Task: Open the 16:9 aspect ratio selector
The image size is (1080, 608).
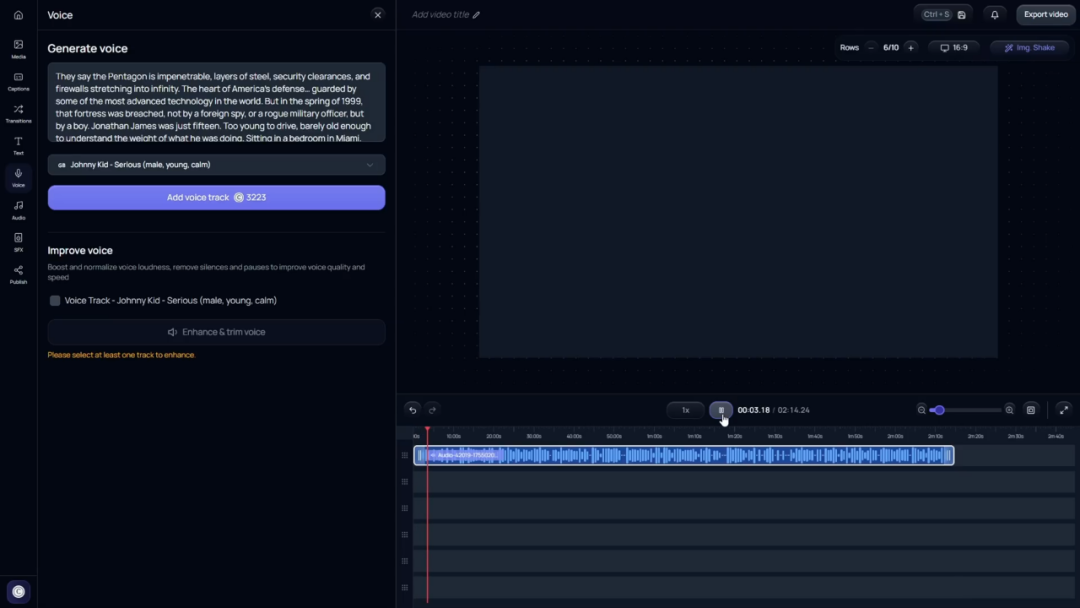Action: click(x=954, y=48)
